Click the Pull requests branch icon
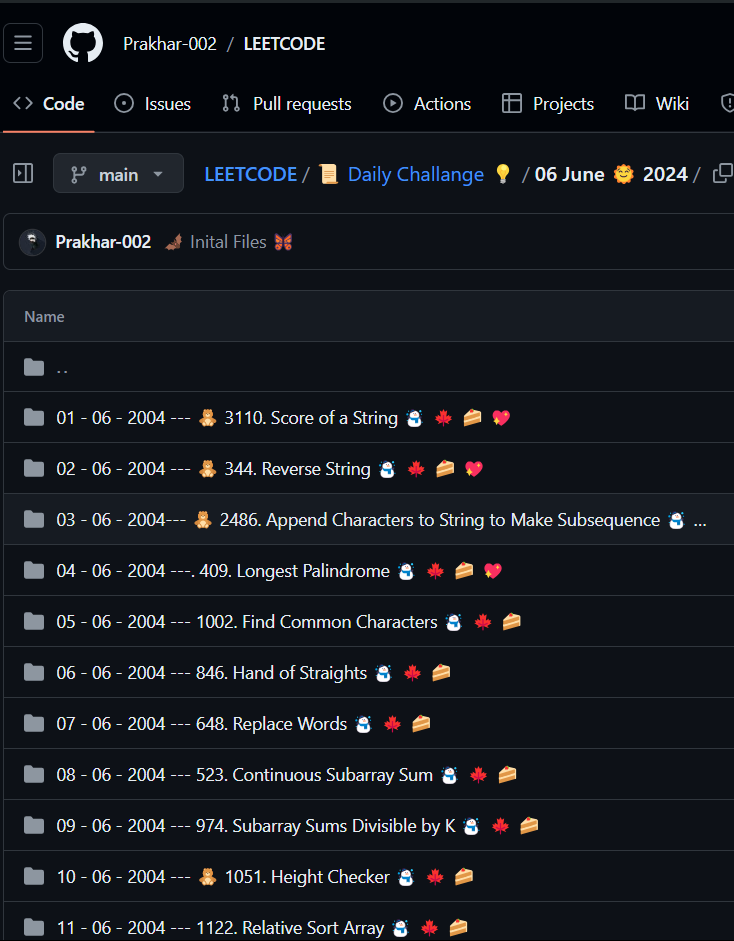 pos(231,104)
